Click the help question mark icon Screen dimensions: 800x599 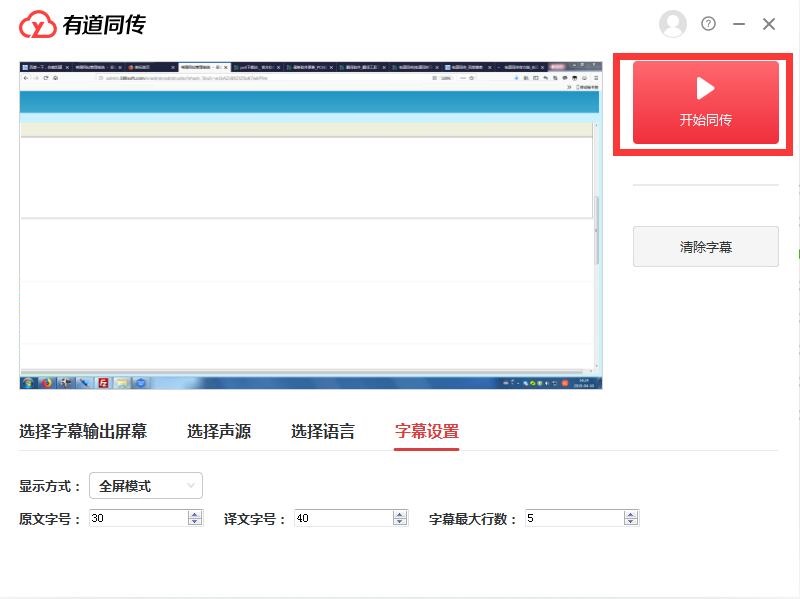click(709, 24)
